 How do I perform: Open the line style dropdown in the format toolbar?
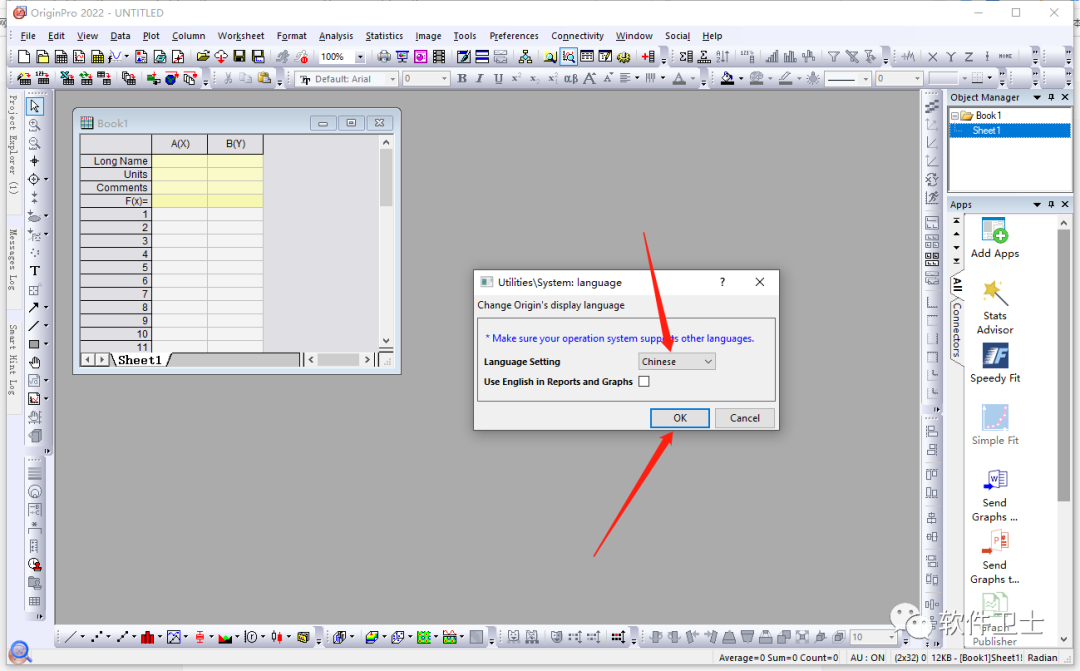865,79
